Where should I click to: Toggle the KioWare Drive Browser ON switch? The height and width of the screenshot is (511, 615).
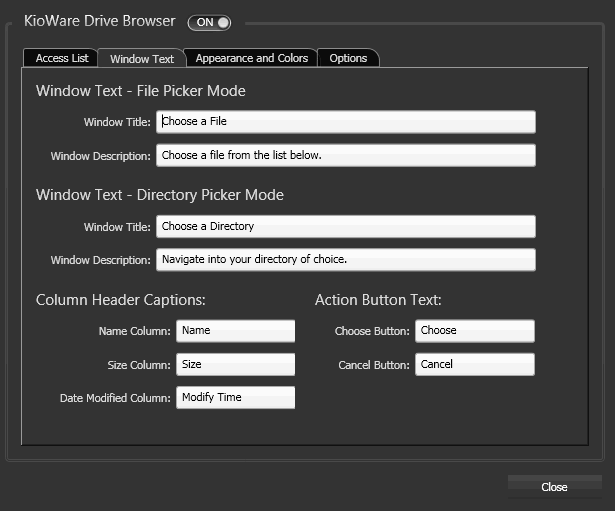coord(209,22)
